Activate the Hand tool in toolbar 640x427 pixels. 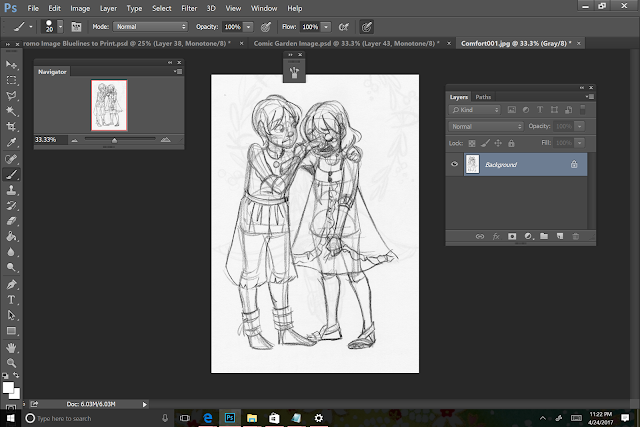(11, 347)
